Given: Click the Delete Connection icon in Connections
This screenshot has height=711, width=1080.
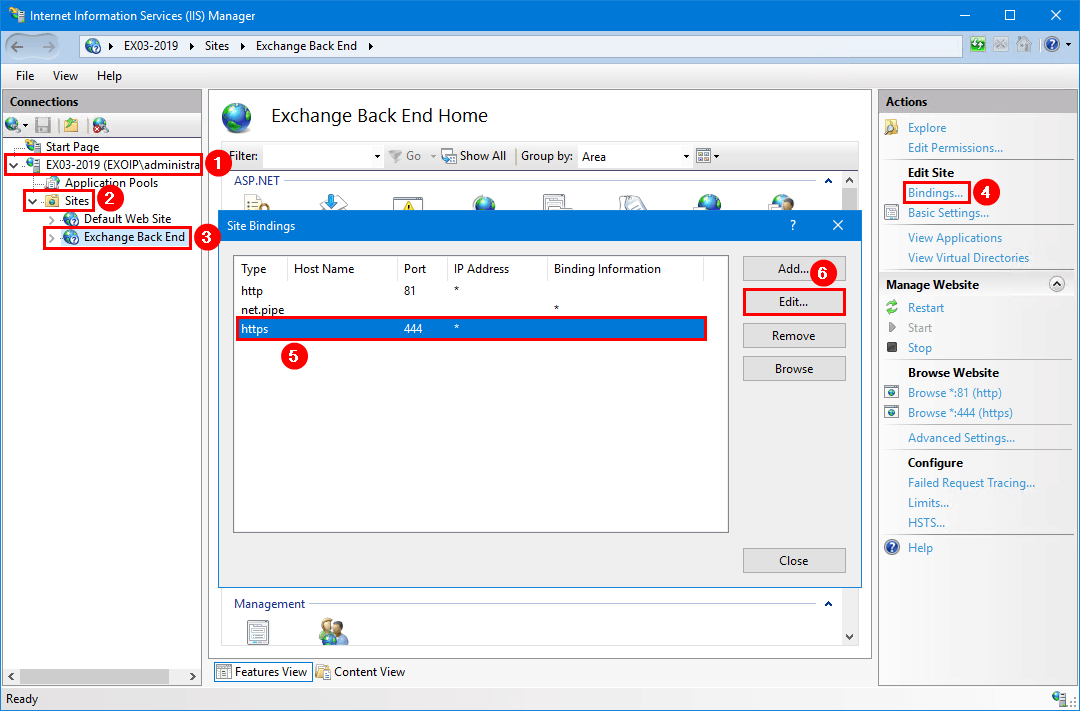Looking at the screenshot, I should (101, 125).
